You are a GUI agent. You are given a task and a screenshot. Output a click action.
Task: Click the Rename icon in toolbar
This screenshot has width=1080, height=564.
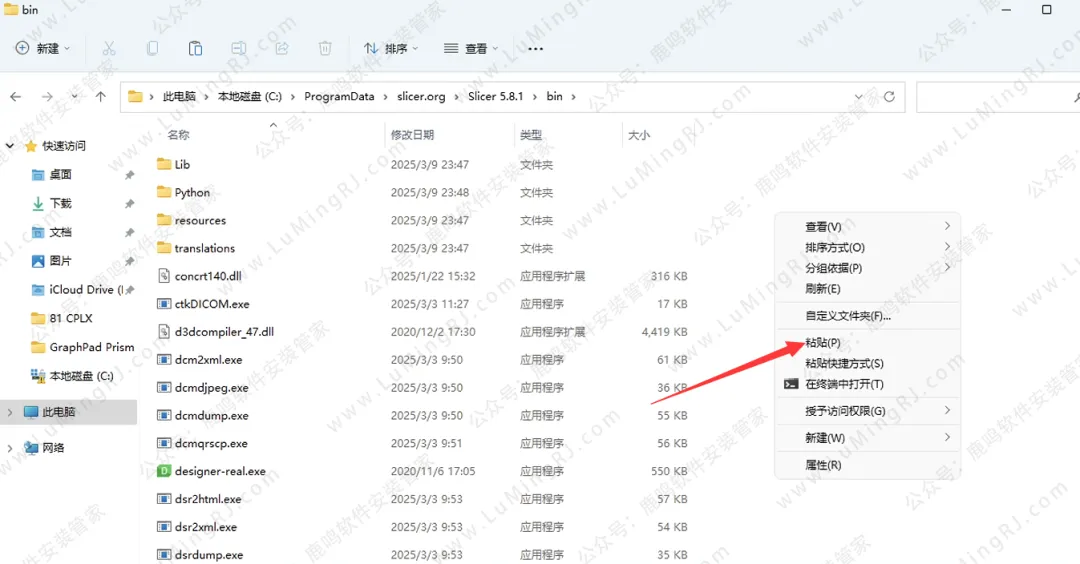click(x=238, y=48)
